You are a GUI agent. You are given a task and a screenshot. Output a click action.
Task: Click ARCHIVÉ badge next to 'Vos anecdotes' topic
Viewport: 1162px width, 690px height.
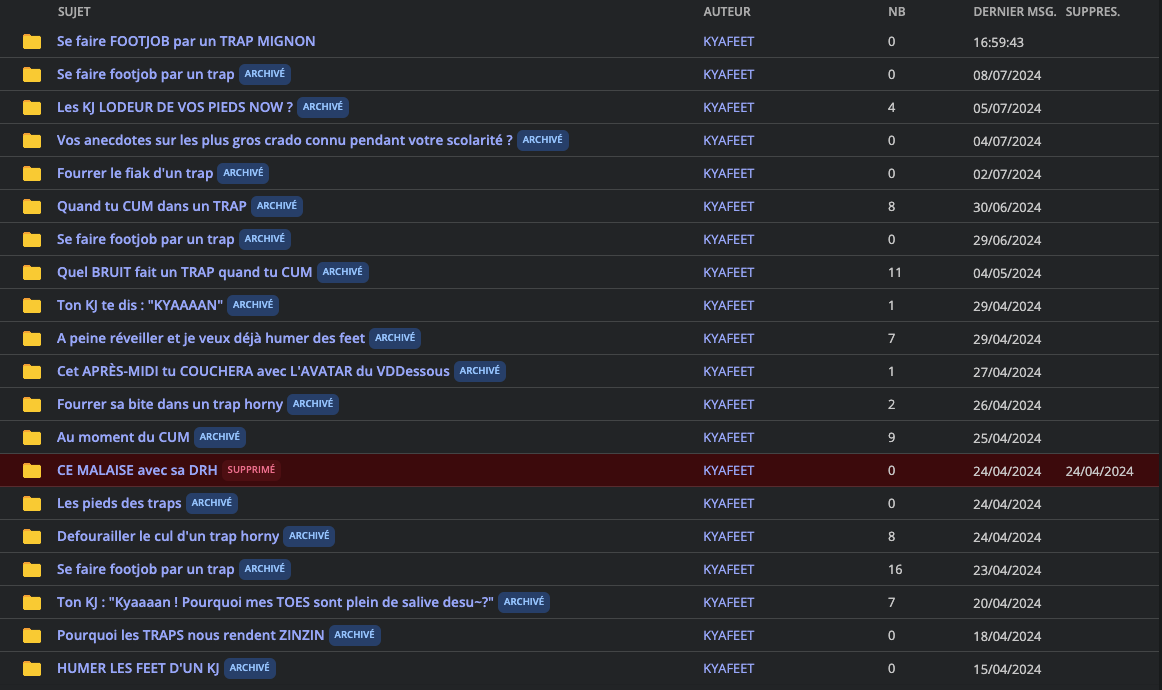[x=542, y=140]
